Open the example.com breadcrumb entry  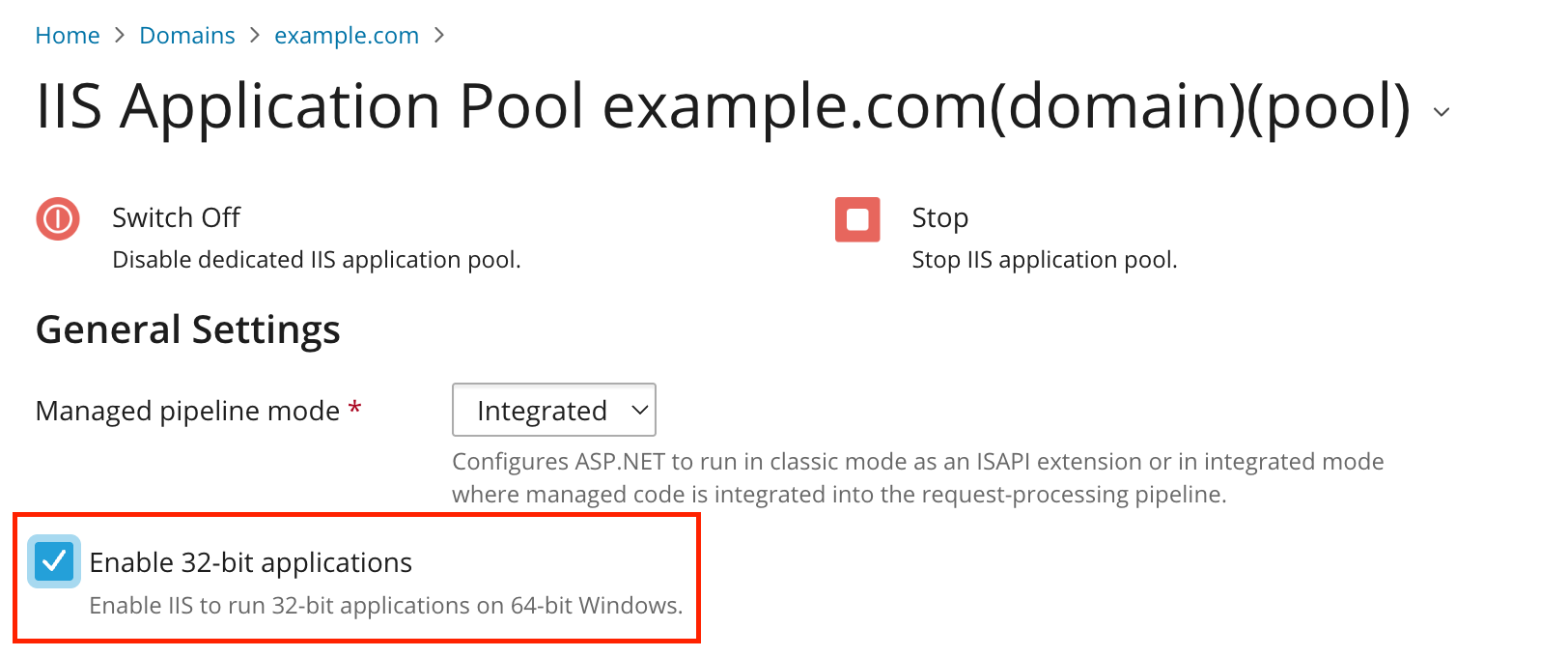346,35
